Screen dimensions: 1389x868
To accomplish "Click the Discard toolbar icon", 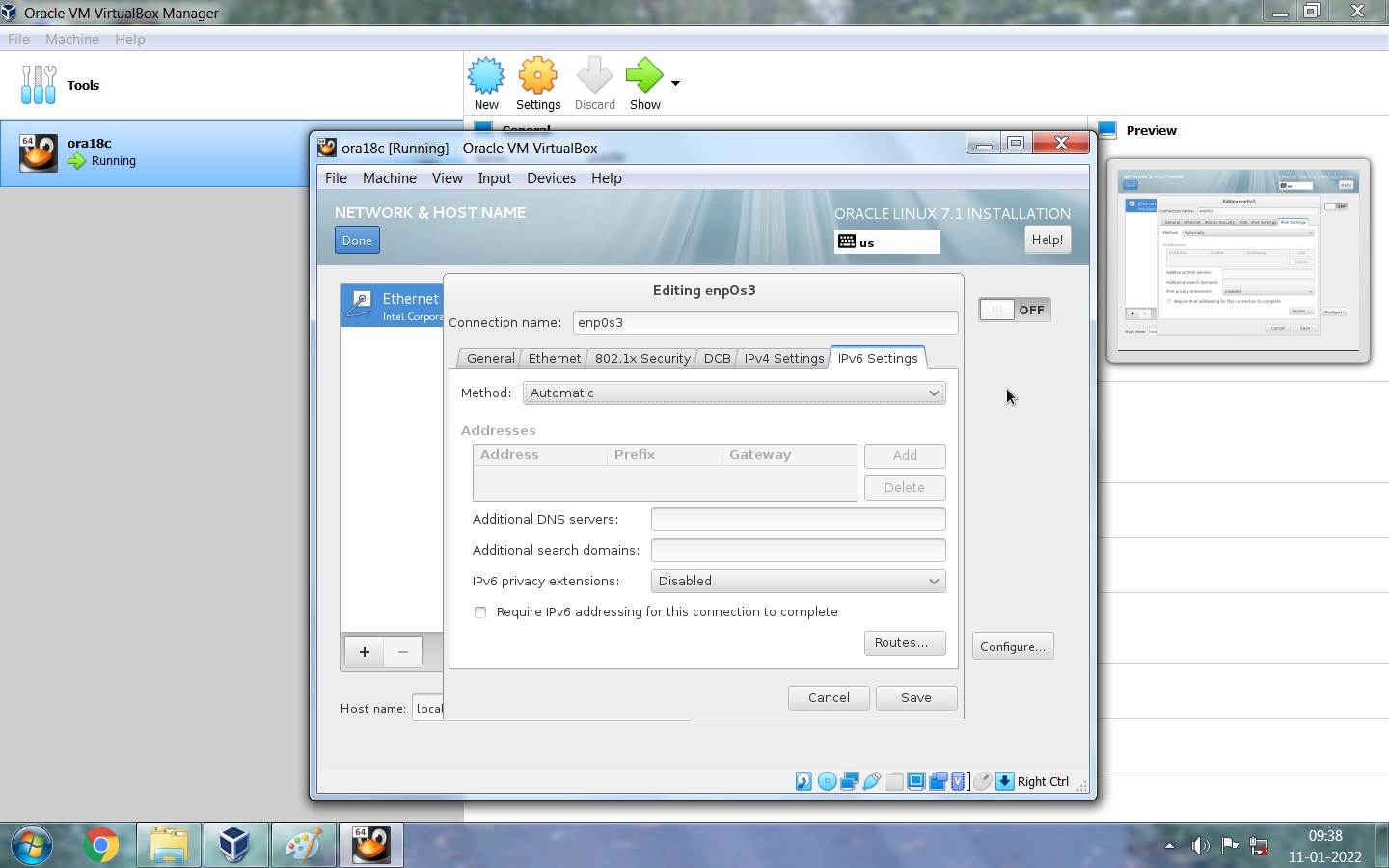I will point(594,75).
